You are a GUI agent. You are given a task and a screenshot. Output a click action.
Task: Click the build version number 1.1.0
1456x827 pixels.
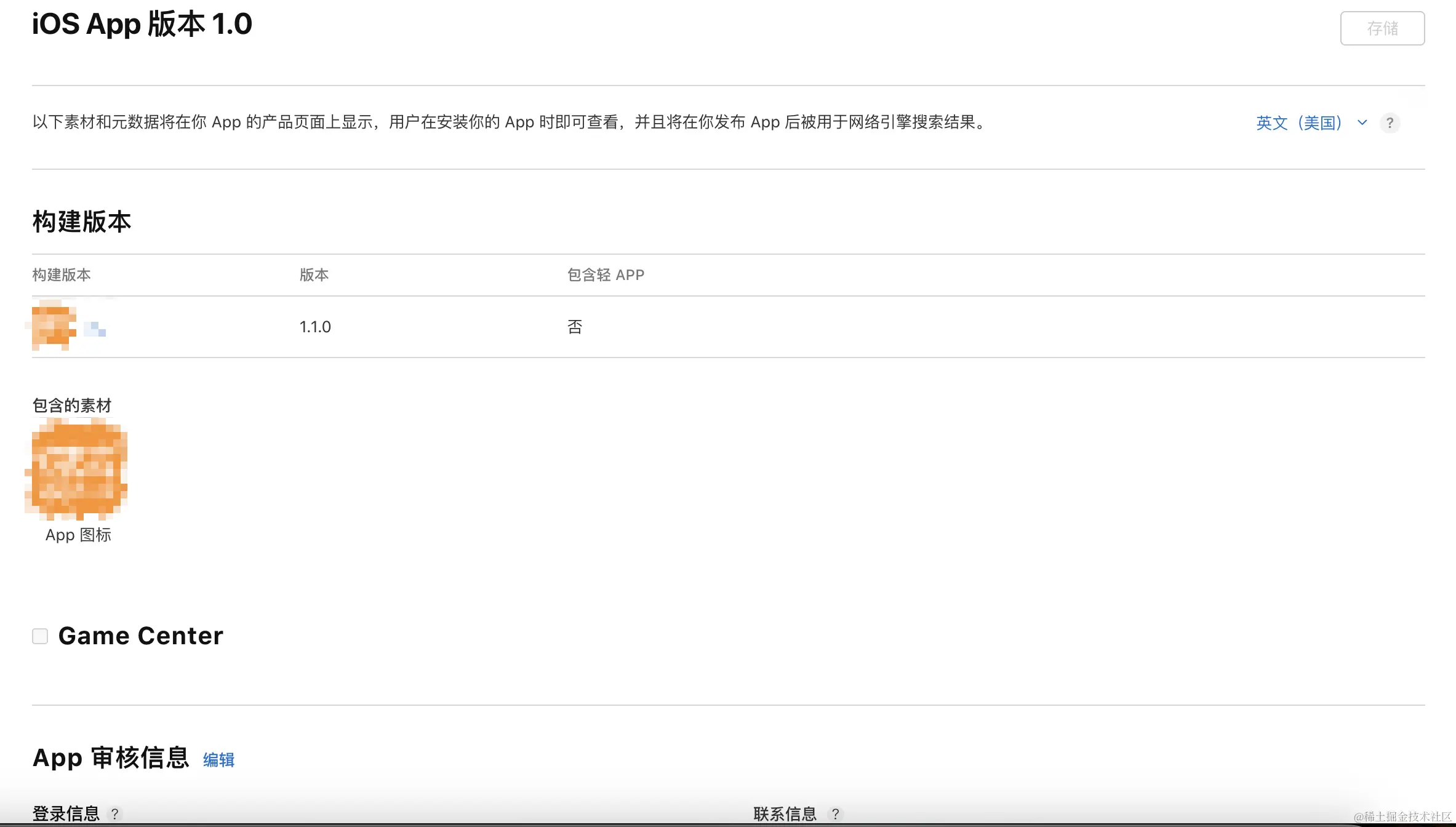(x=315, y=327)
